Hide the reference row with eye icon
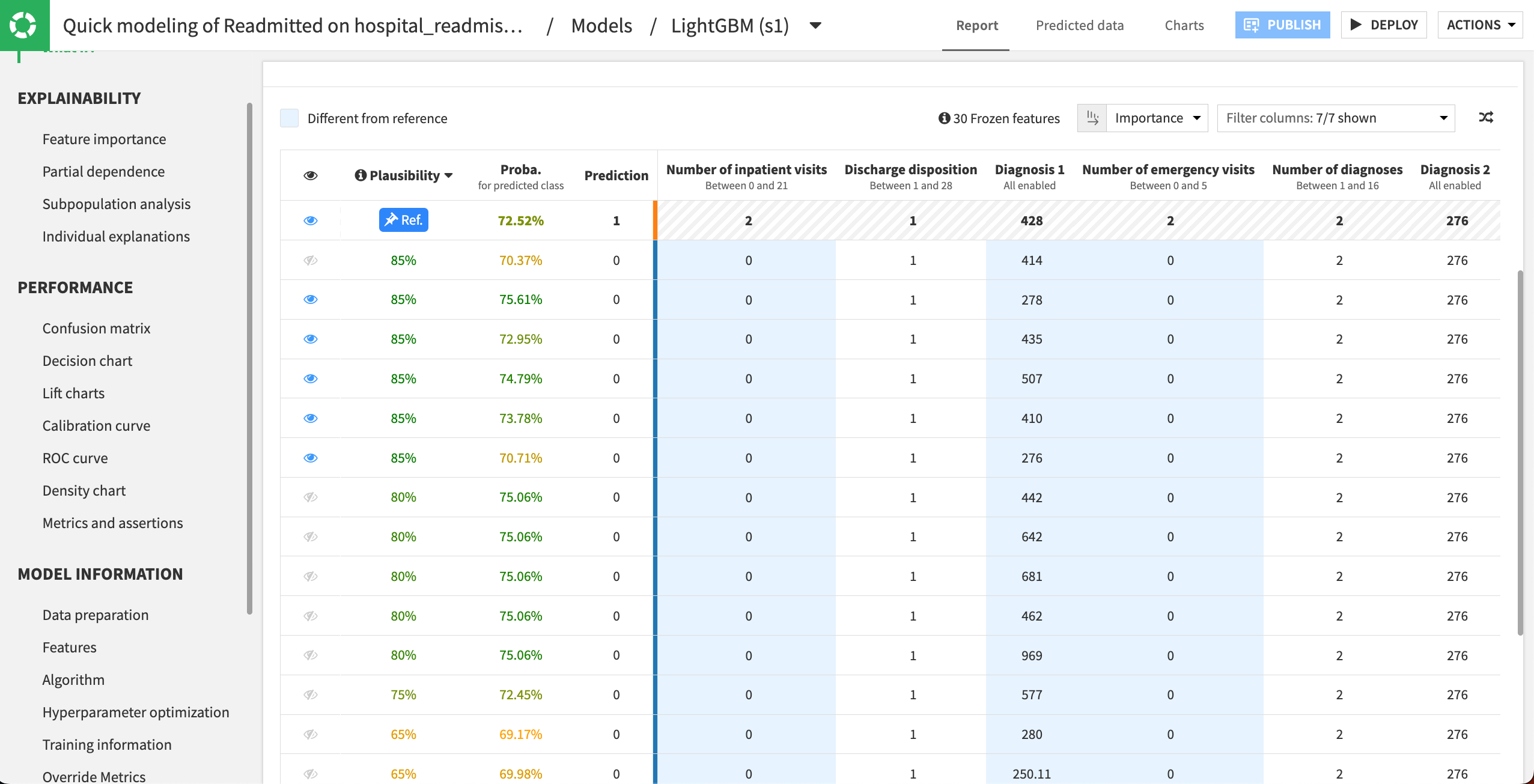1534x784 pixels. [310, 220]
